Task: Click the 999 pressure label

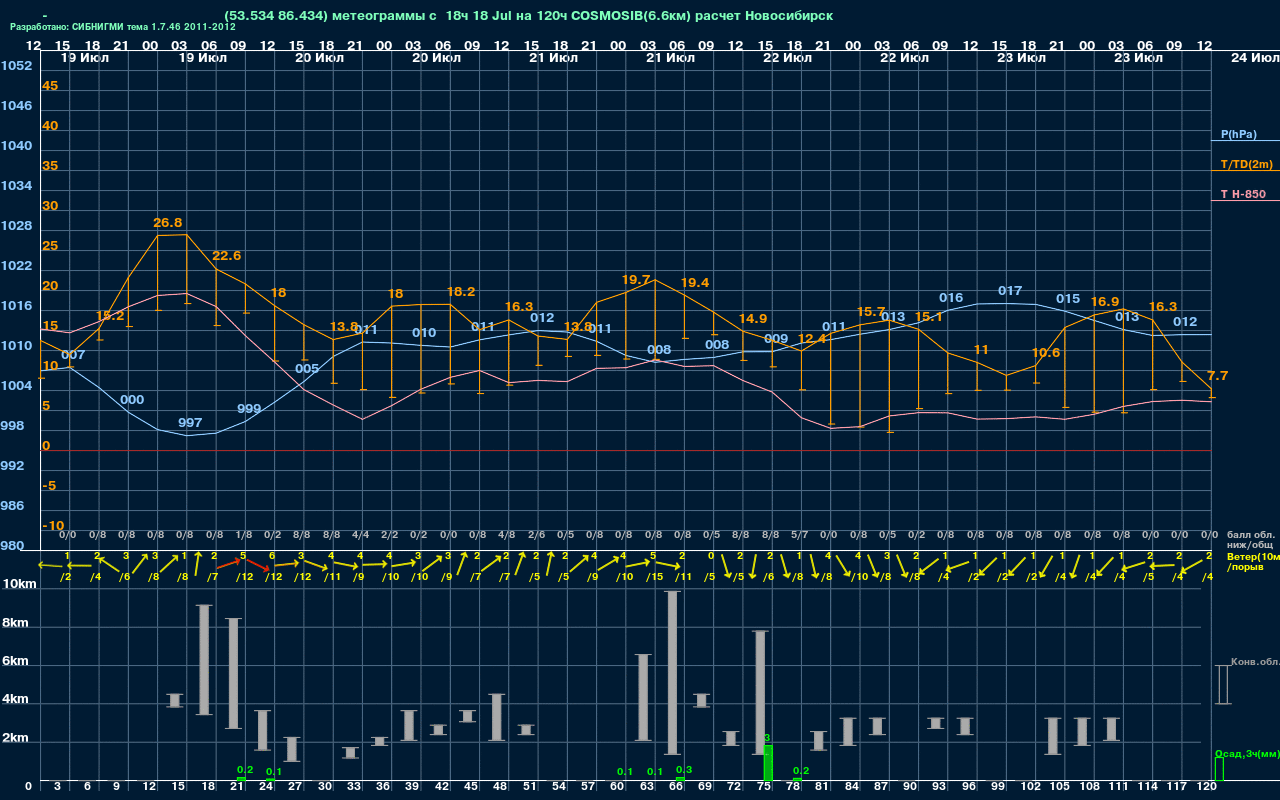Action: click(249, 409)
